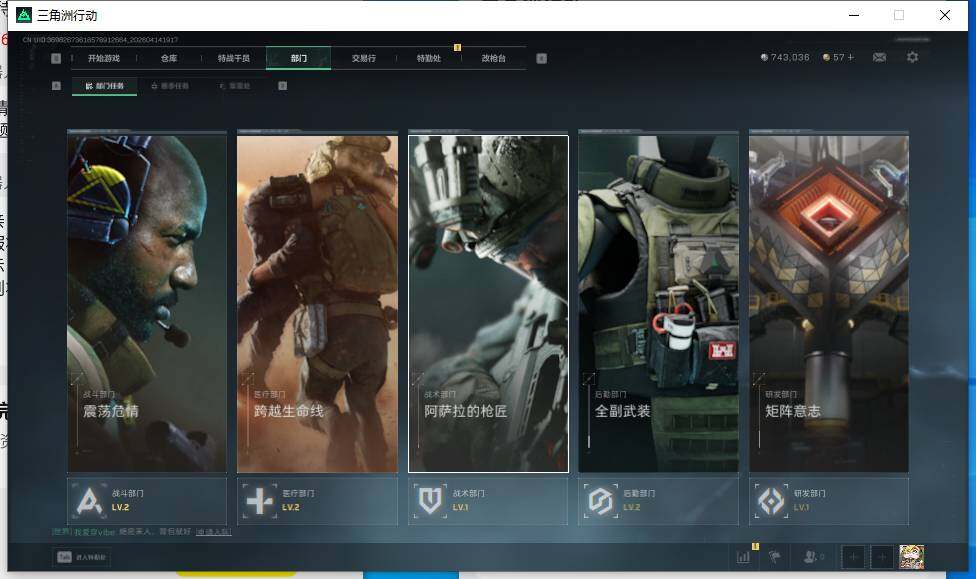Open the star-icon sub-tab beside 部门任务
976x579 pixels.
(x=170, y=86)
